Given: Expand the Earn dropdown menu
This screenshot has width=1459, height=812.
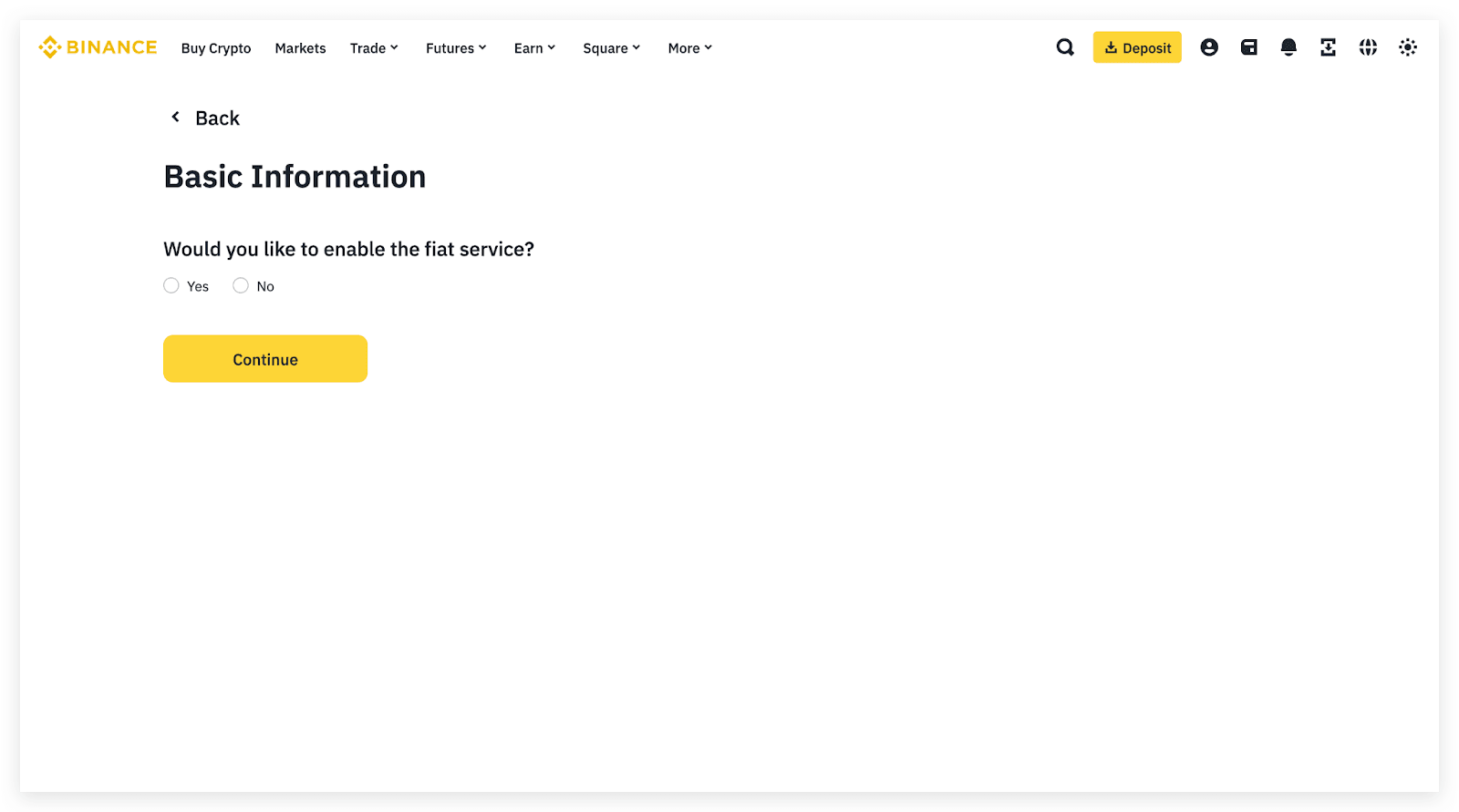Looking at the screenshot, I should pos(534,48).
